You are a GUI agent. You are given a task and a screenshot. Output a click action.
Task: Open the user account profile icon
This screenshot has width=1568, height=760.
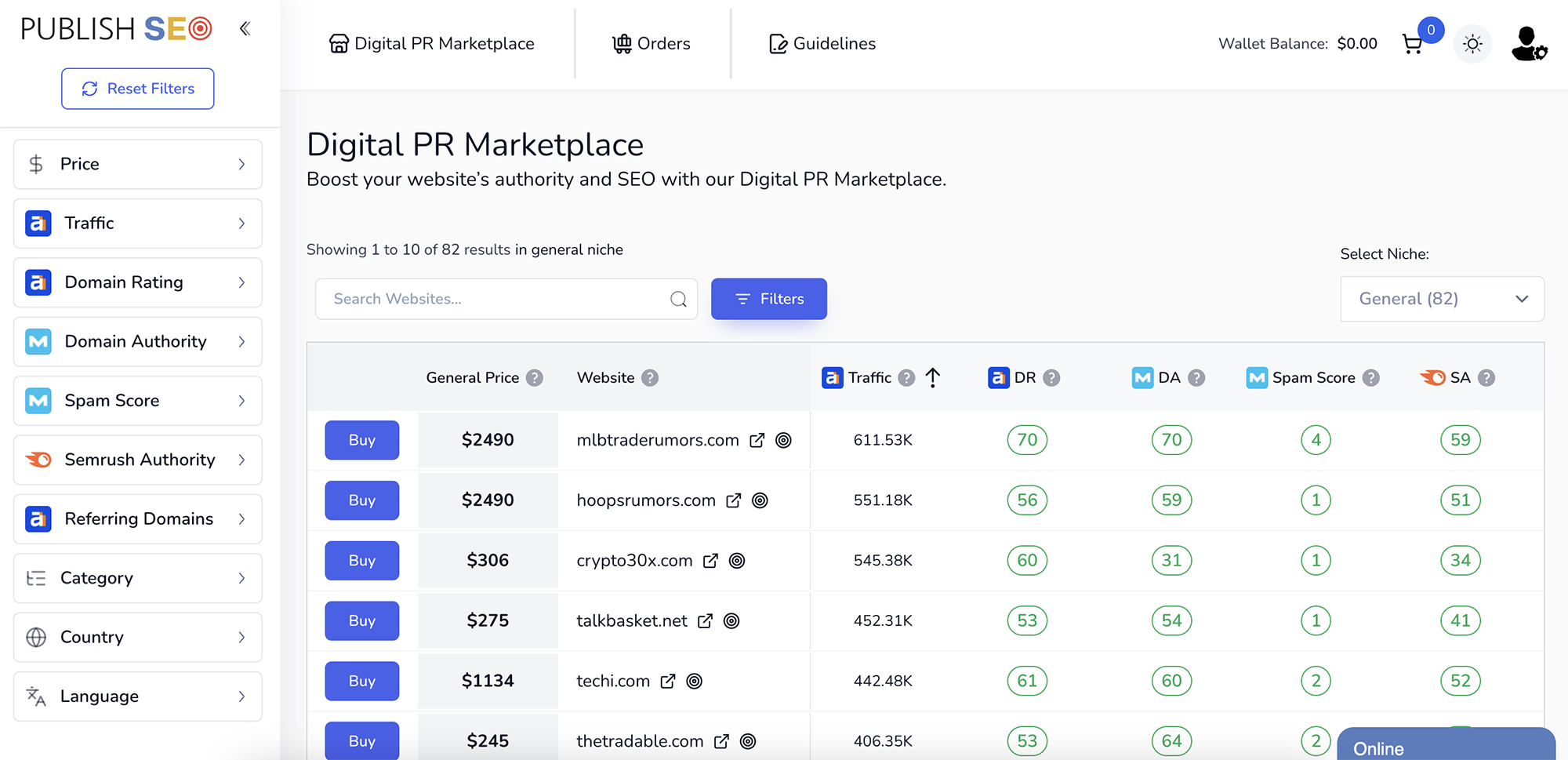(x=1527, y=44)
